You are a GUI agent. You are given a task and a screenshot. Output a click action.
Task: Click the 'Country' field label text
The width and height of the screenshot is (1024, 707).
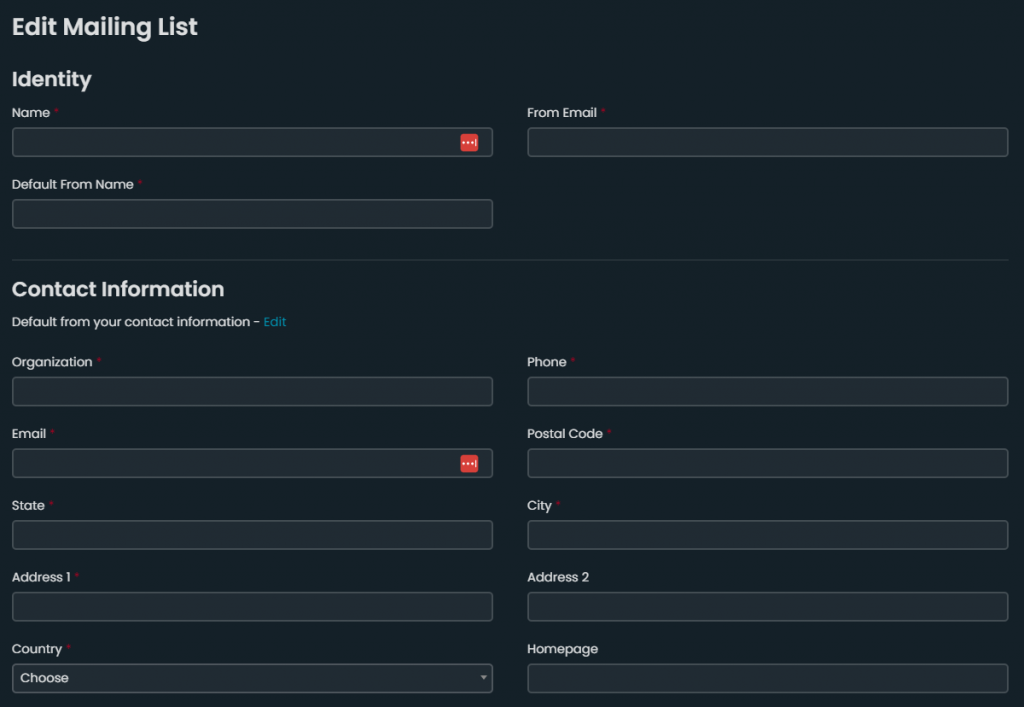point(37,649)
